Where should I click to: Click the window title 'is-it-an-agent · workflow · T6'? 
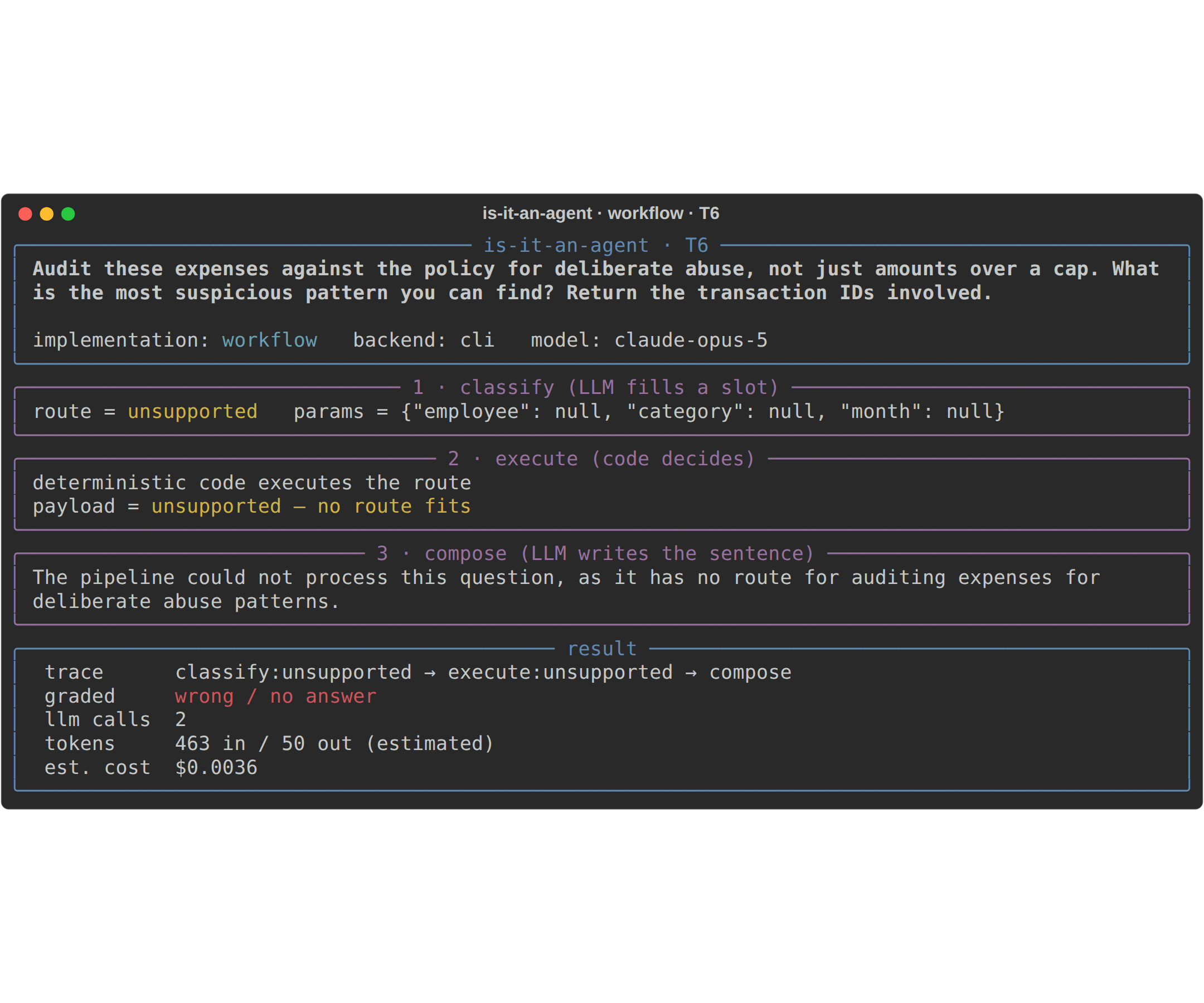click(601, 213)
